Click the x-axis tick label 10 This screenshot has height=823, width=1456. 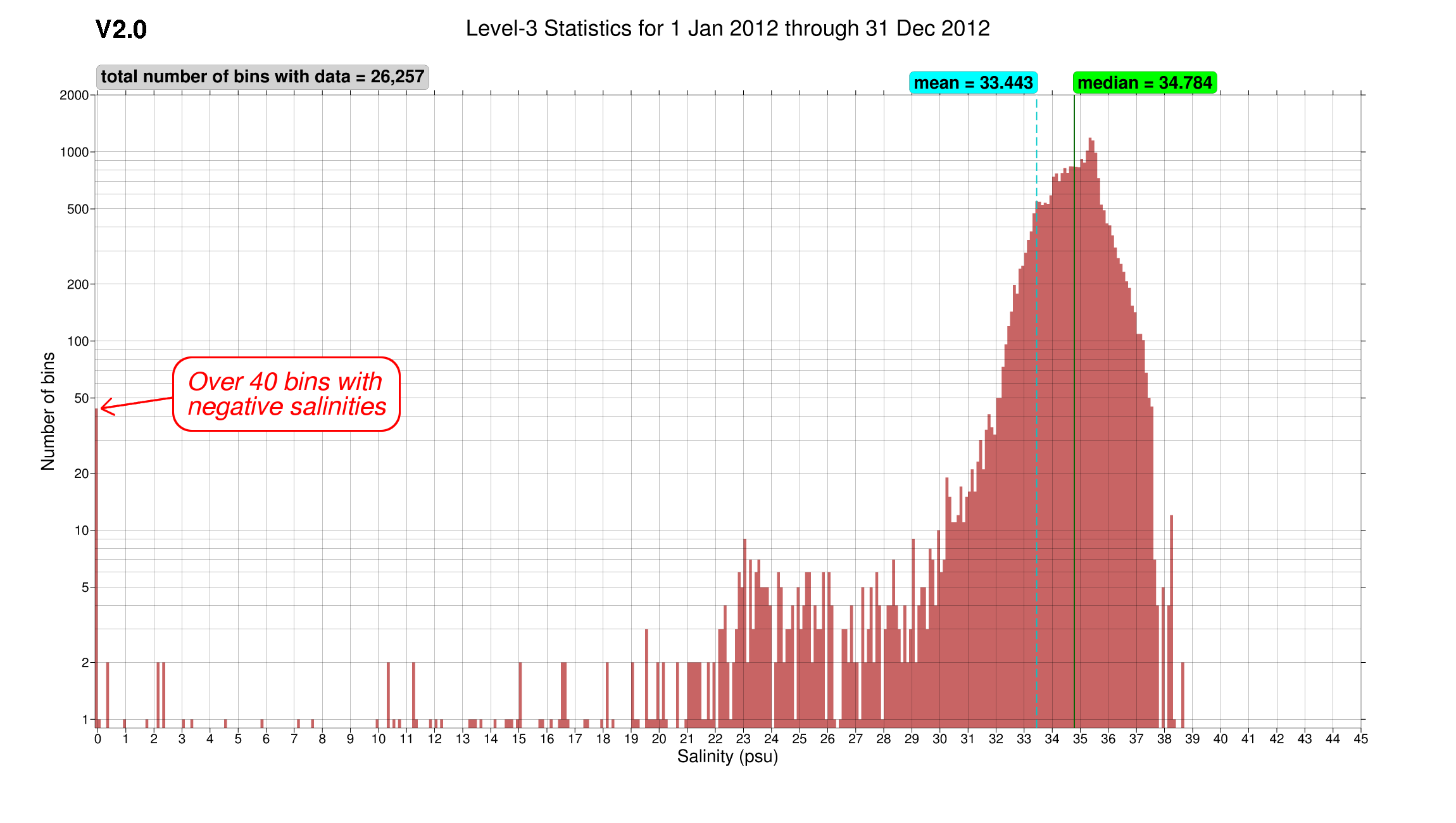379,739
